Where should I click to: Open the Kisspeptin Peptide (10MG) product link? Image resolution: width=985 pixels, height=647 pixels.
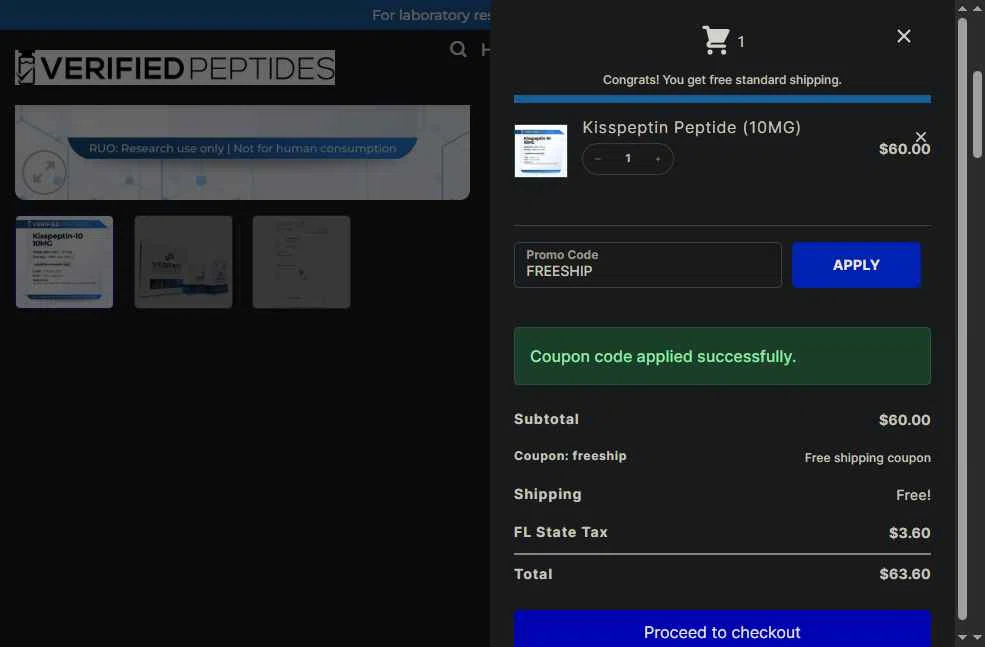(691, 128)
